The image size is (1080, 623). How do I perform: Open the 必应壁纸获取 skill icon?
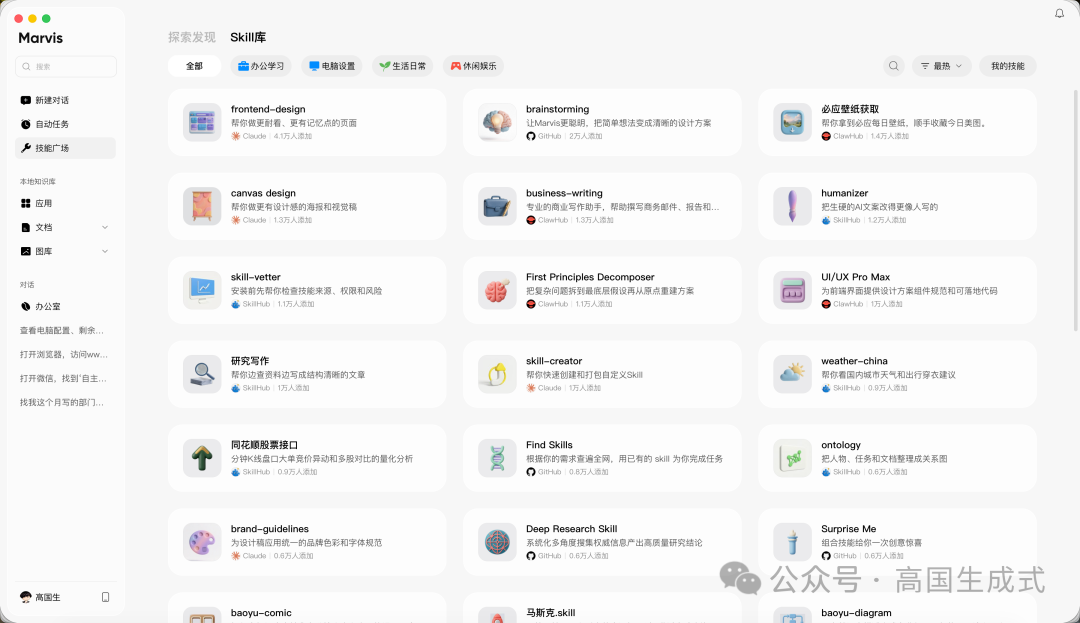(x=792, y=123)
